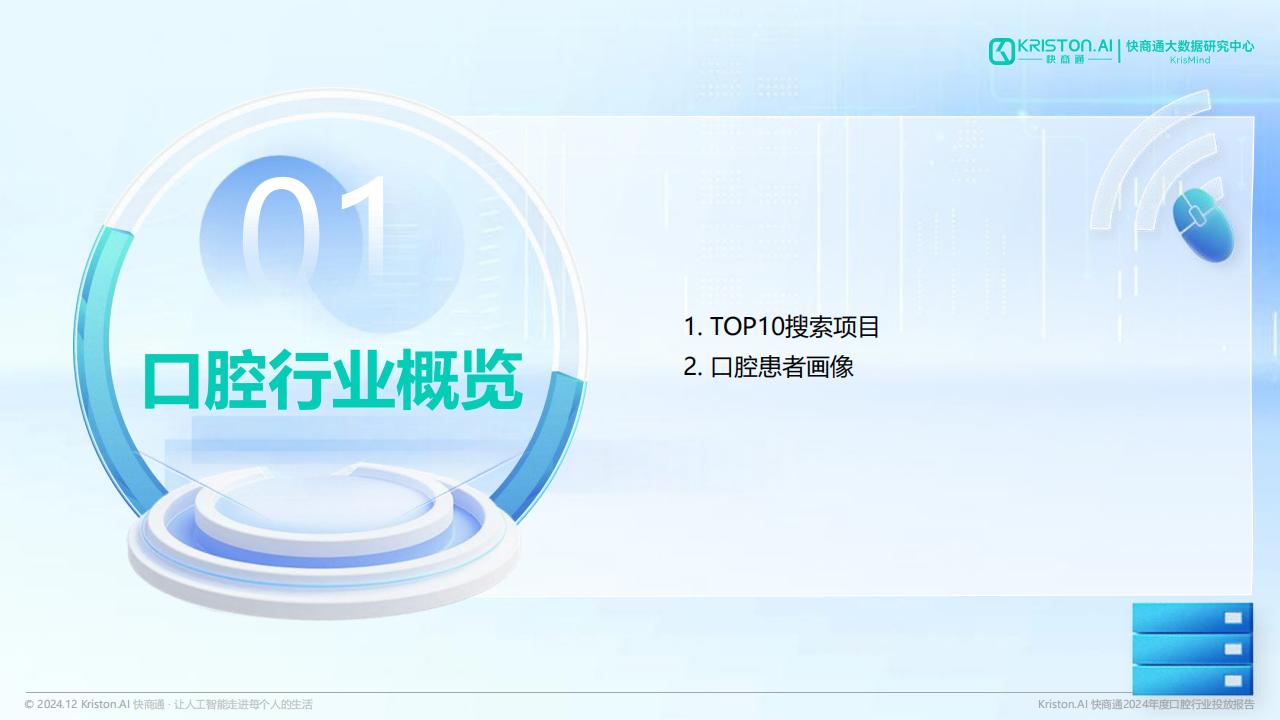Image resolution: width=1280 pixels, height=720 pixels.
Task: Click the stacked blue server graphic
Action: [x=1192, y=648]
